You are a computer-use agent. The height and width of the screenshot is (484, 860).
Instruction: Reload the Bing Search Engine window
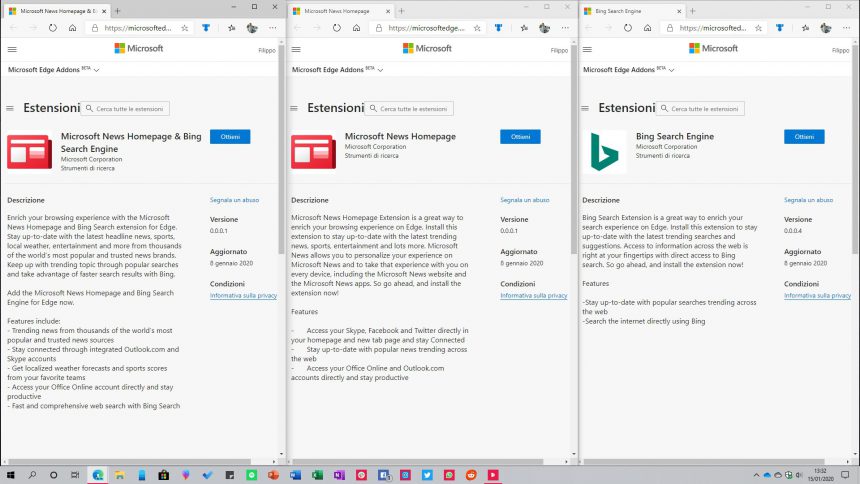[627, 27]
